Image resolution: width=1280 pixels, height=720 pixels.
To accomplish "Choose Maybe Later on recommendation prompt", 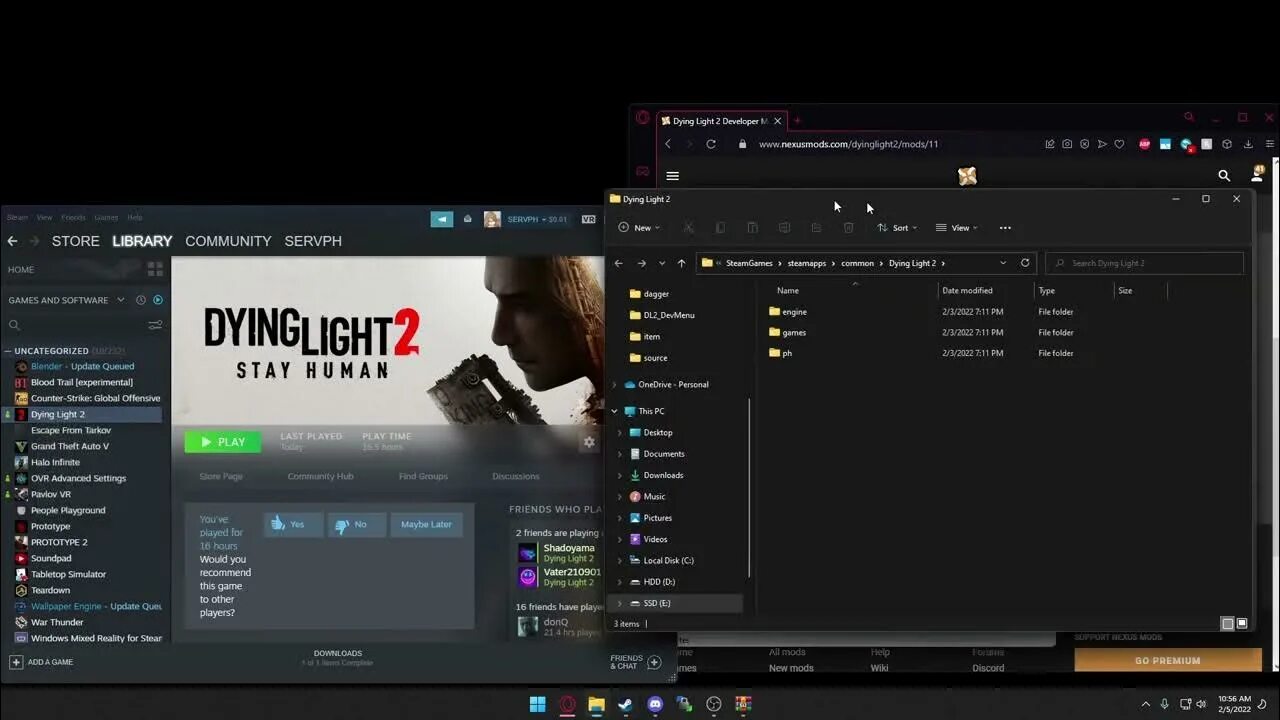I will point(426,524).
